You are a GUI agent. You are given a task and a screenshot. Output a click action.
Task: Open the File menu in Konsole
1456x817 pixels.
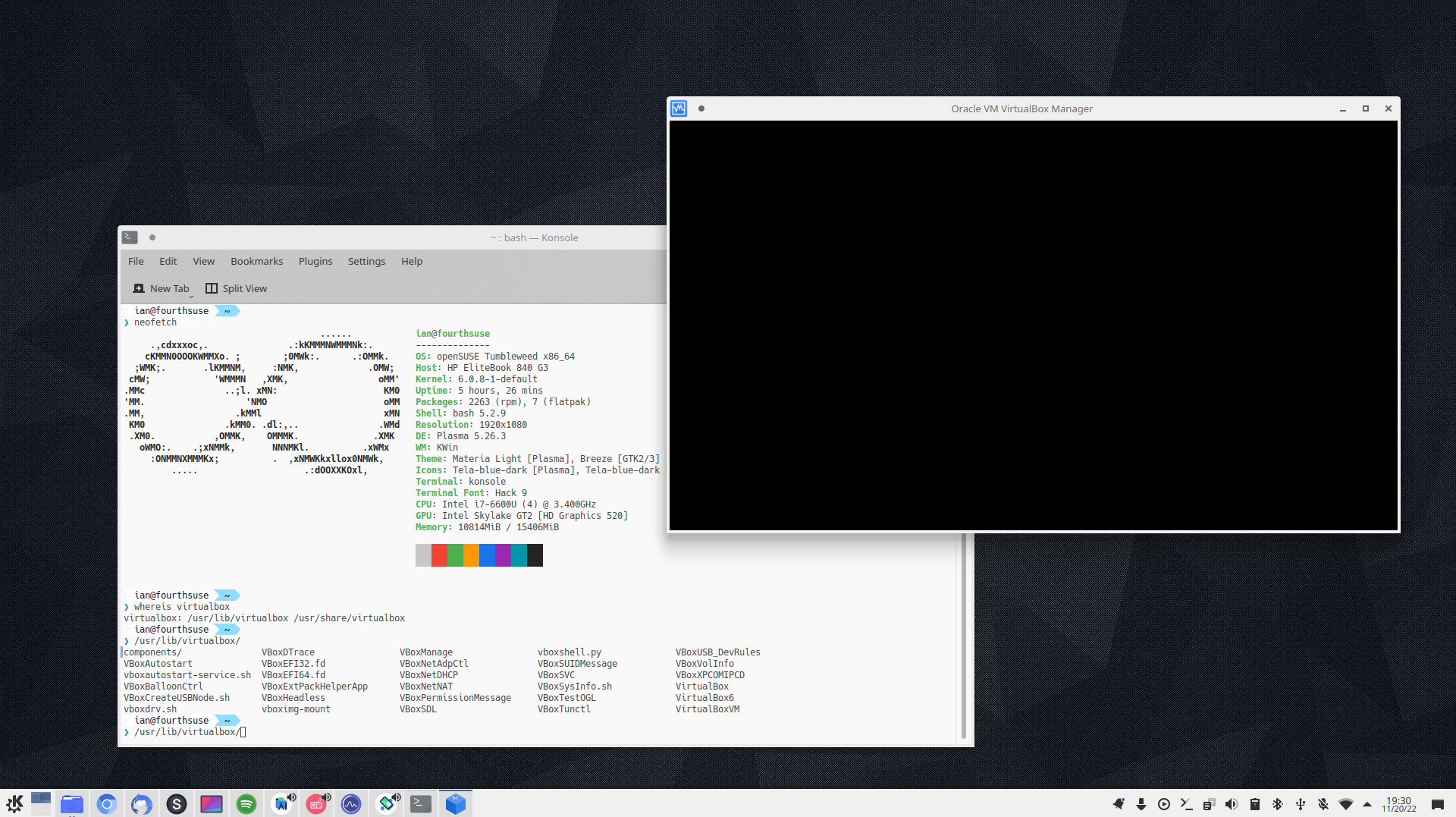click(136, 261)
